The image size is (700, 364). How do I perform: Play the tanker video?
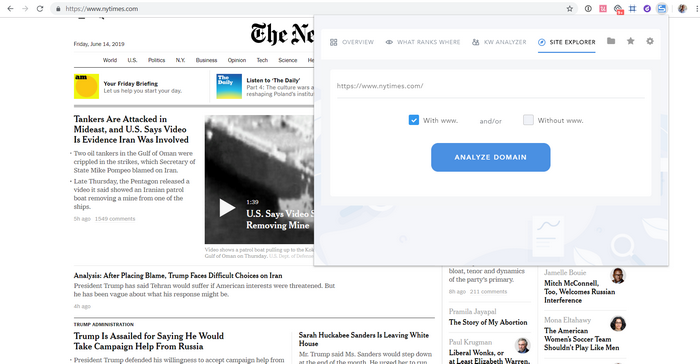click(x=227, y=208)
